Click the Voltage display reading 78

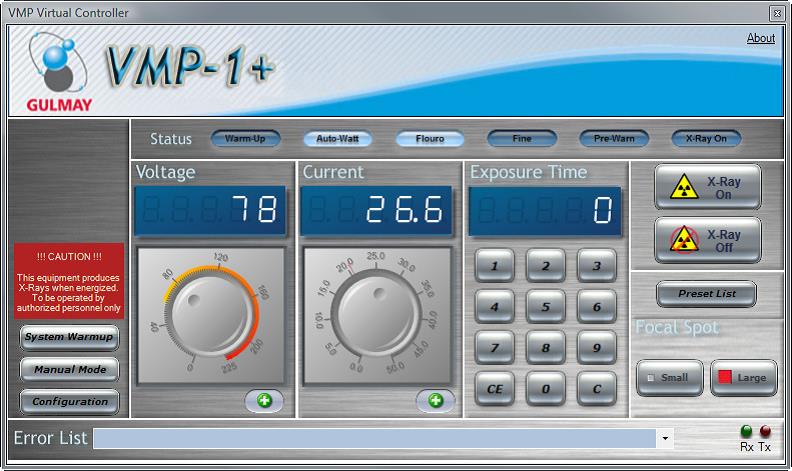coord(210,210)
